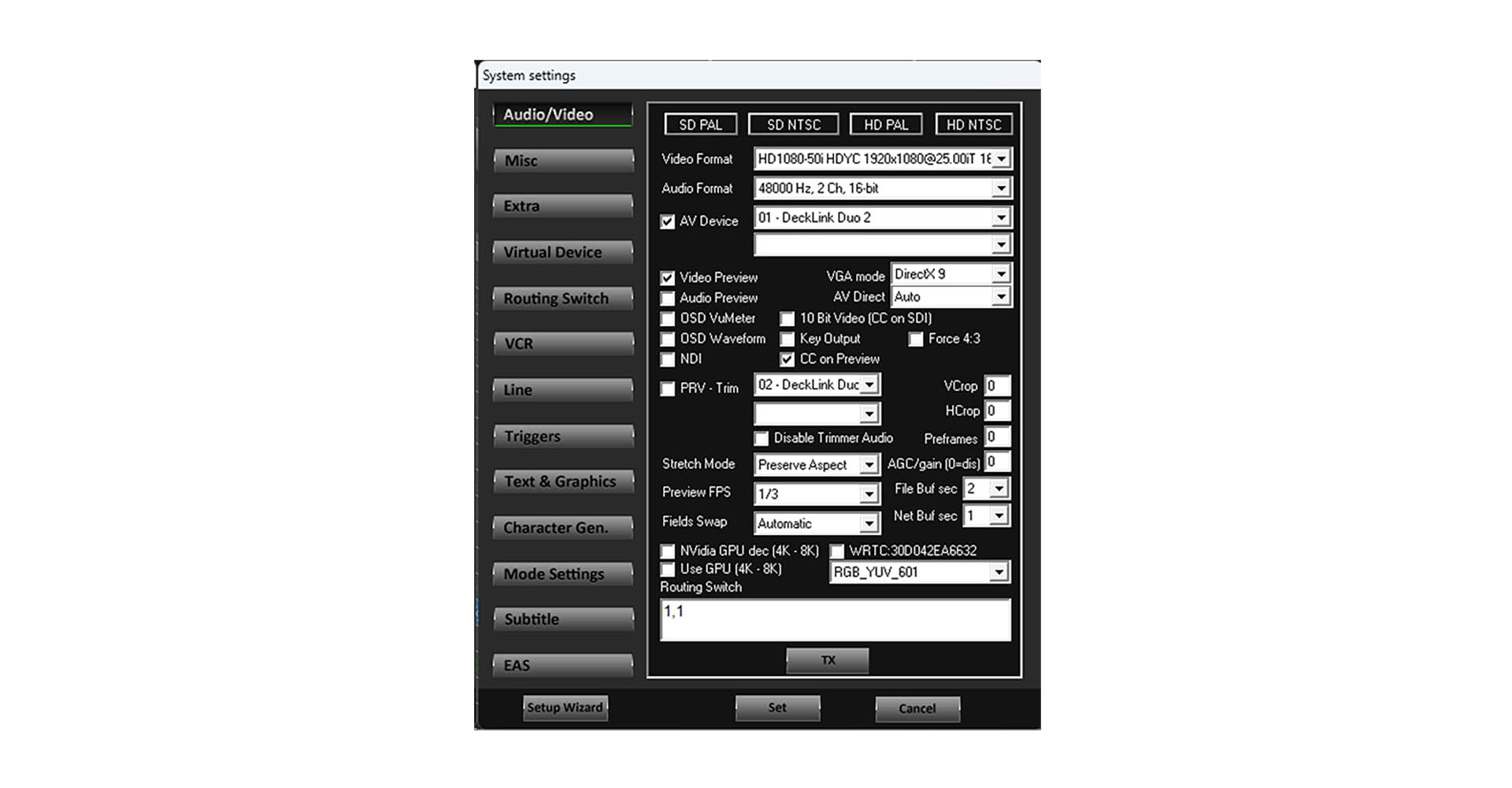Switch to the Routing Switch tab
Screen dimensions: 1512x788
pyautogui.click(x=563, y=299)
